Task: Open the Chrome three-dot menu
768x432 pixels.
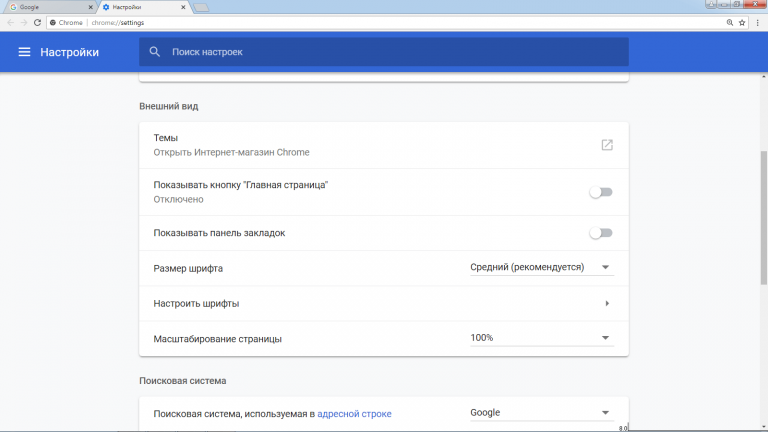Action: [758, 21]
